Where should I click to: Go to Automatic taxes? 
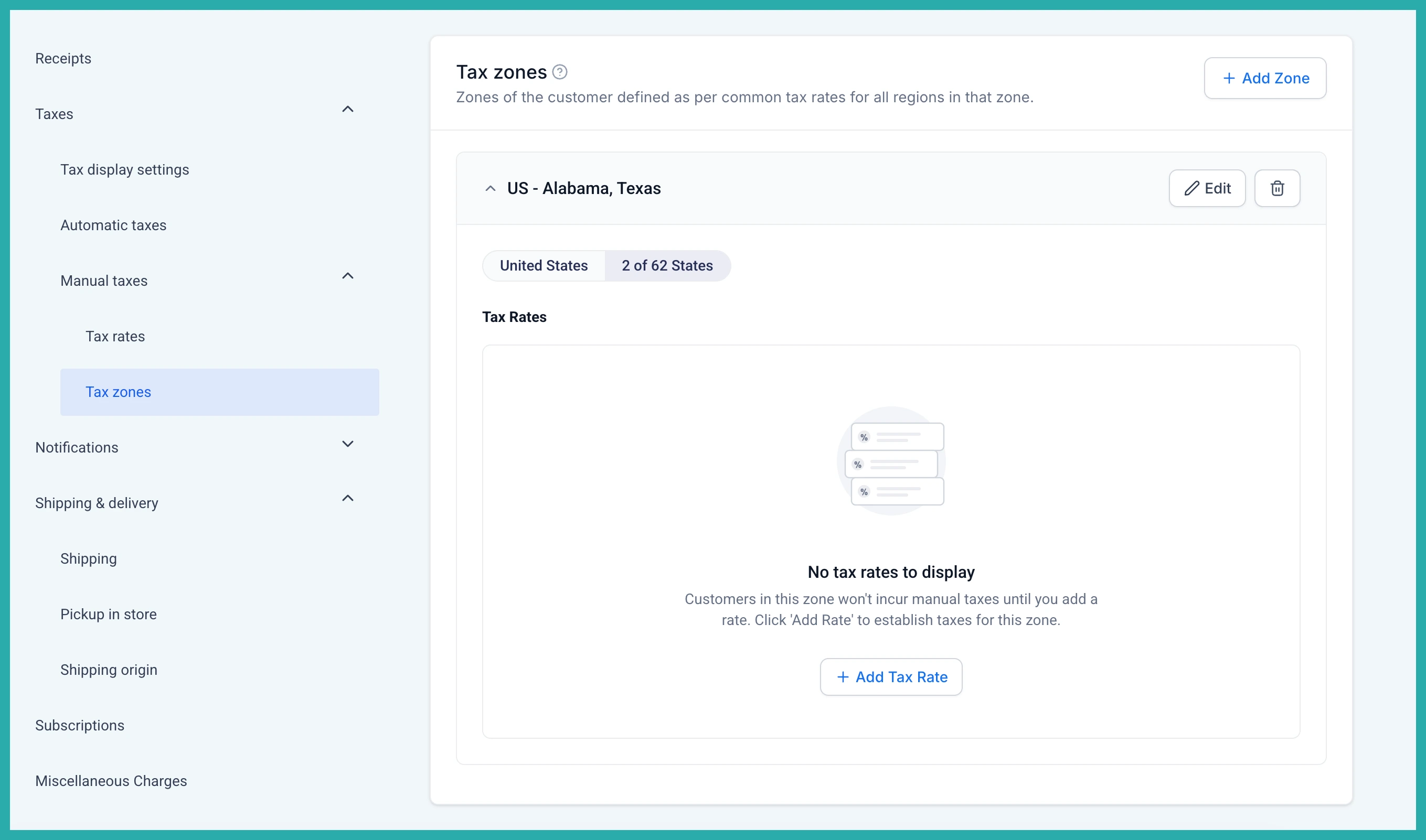113,225
